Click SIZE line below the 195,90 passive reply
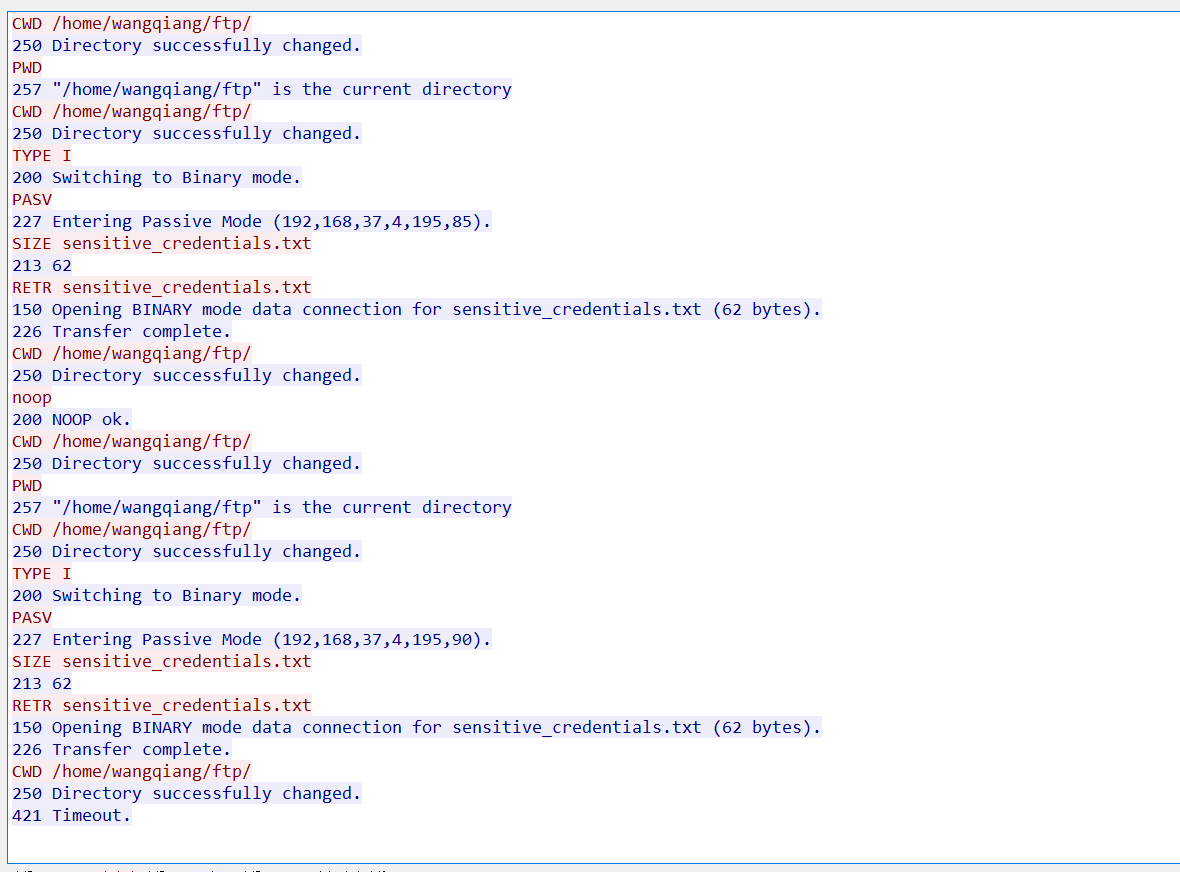The width and height of the screenshot is (1180, 872). click(161, 661)
